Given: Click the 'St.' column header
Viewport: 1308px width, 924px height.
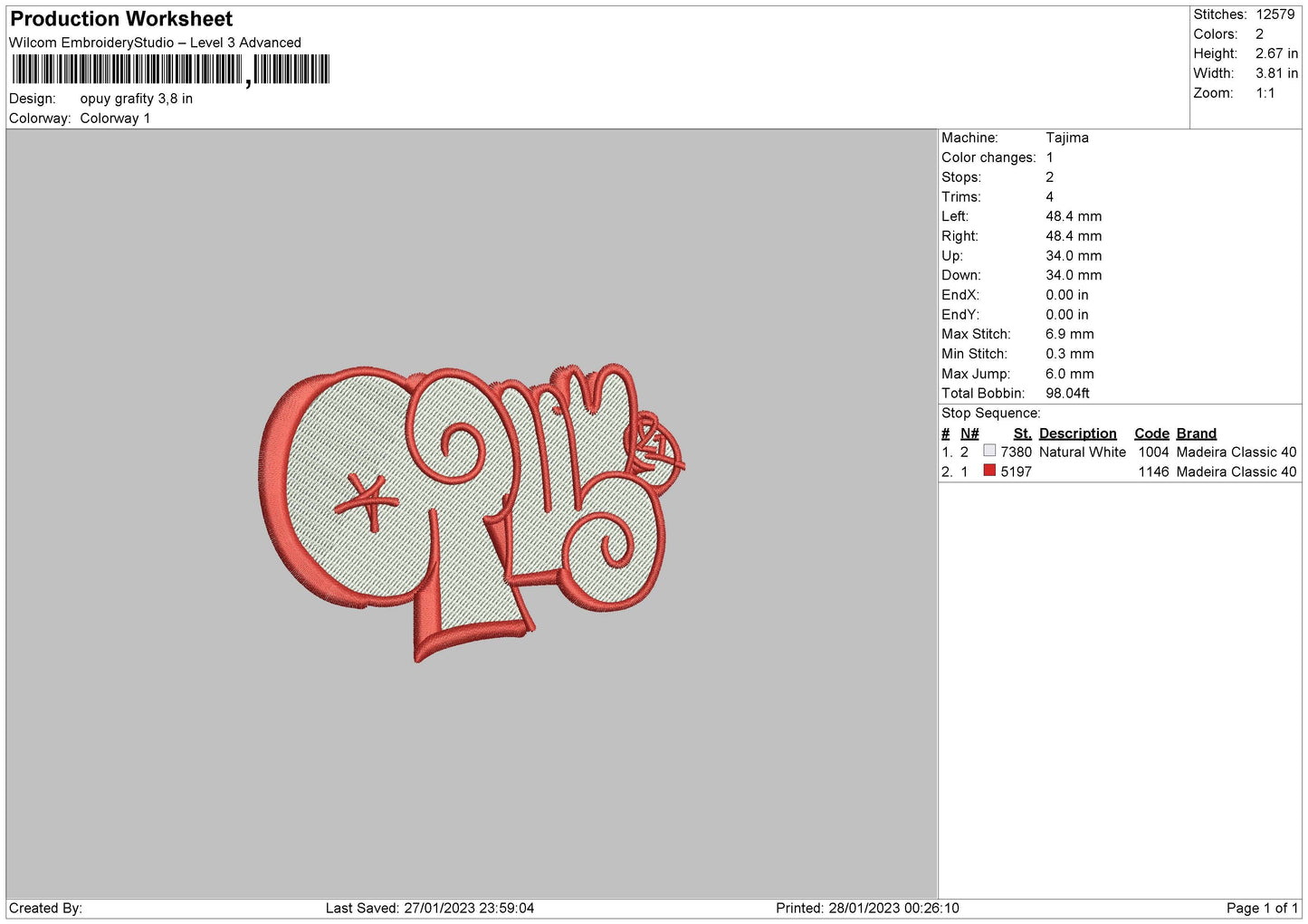Looking at the screenshot, I should coord(1022,433).
